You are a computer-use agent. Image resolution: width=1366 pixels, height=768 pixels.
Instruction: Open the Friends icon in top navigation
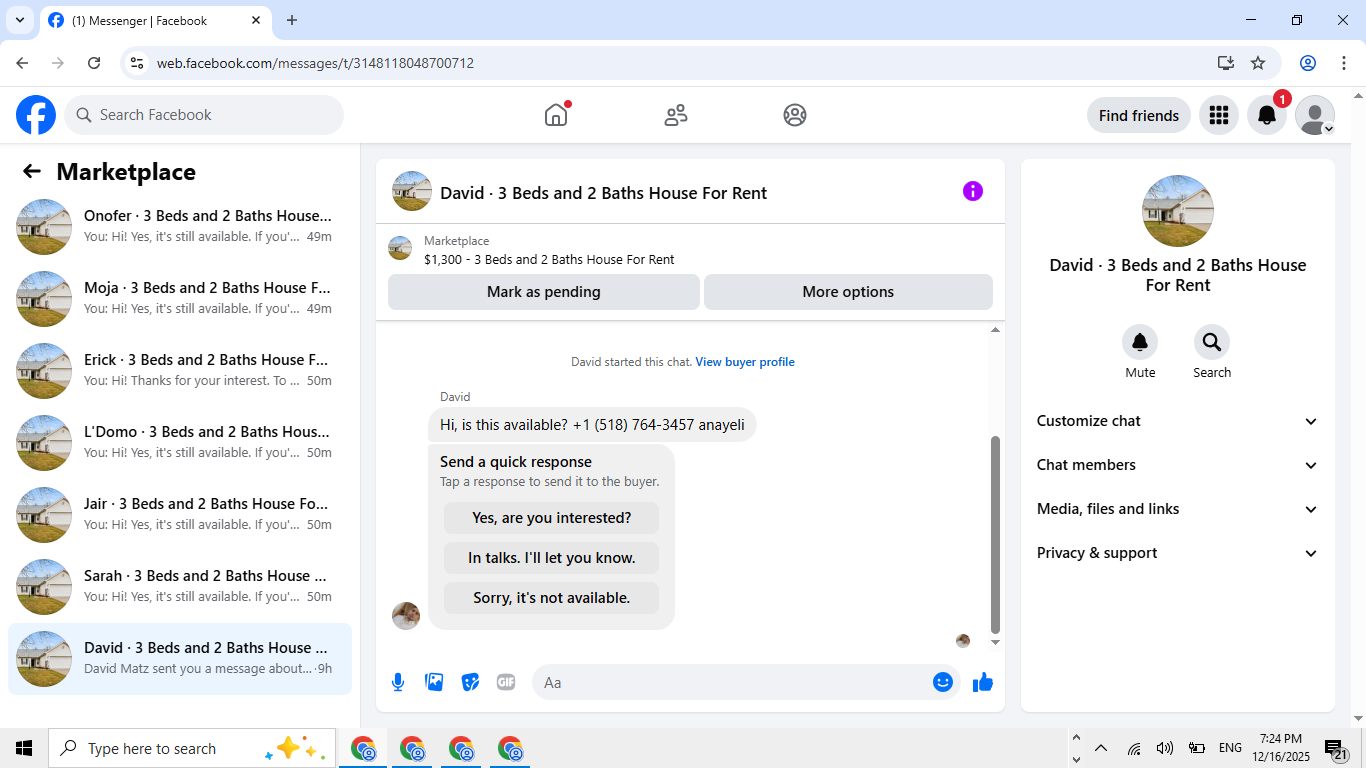676,115
